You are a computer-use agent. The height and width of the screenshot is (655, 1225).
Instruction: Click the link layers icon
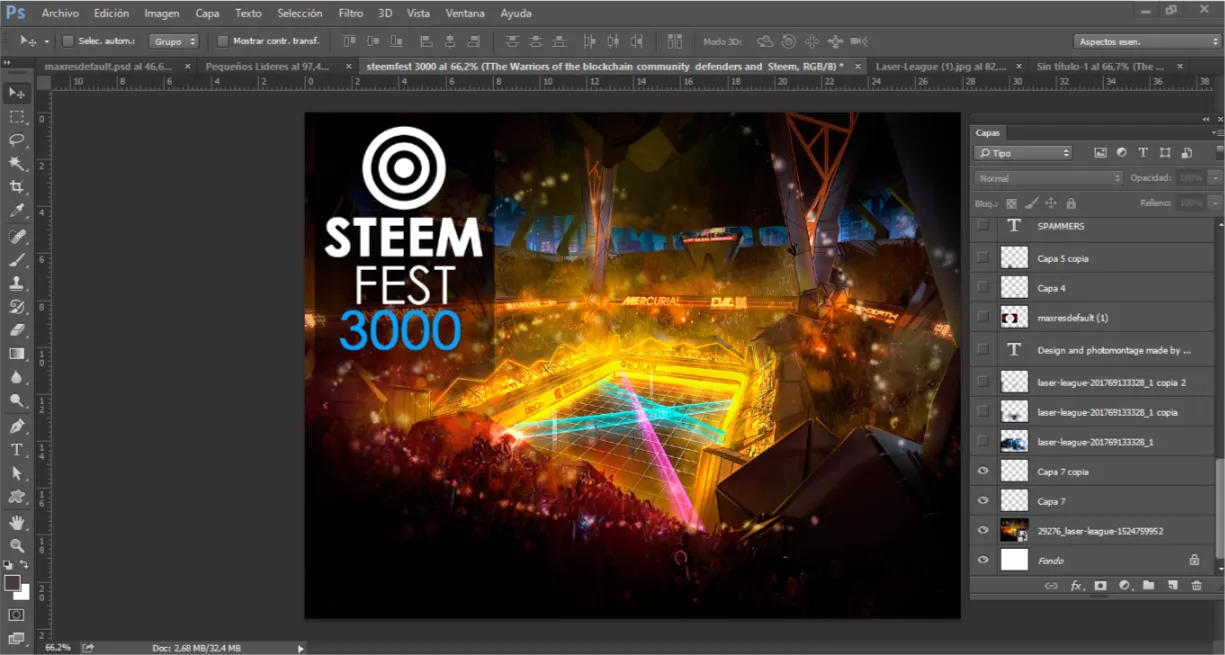[1051, 585]
